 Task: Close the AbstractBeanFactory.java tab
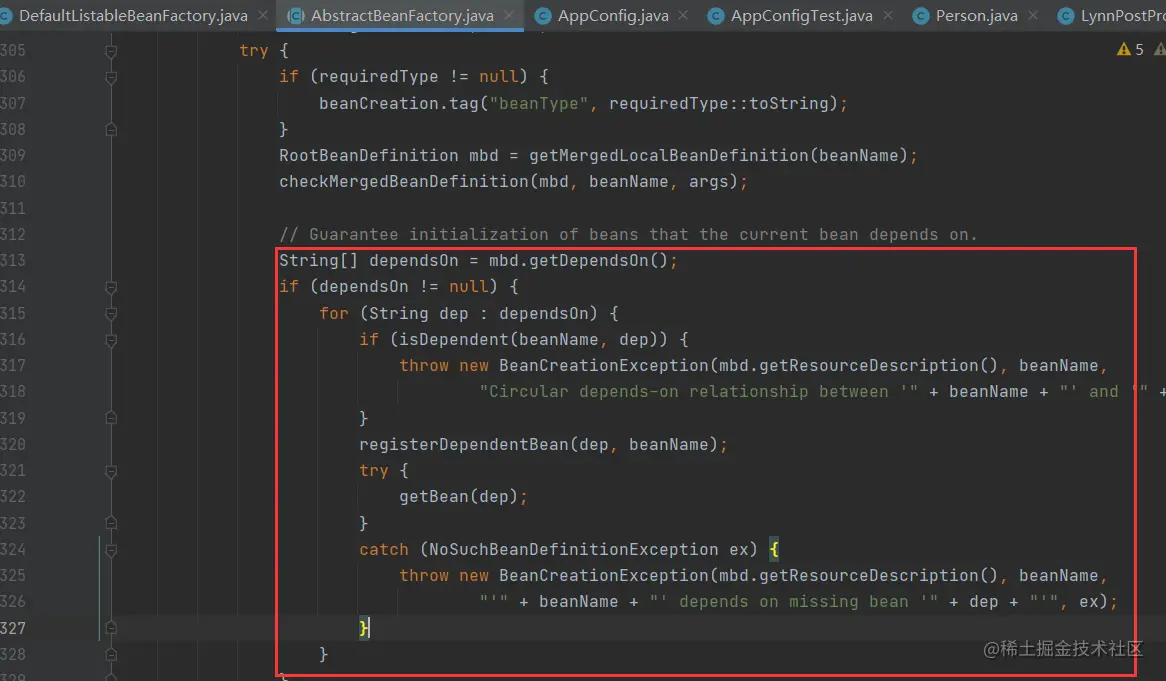(x=509, y=15)
